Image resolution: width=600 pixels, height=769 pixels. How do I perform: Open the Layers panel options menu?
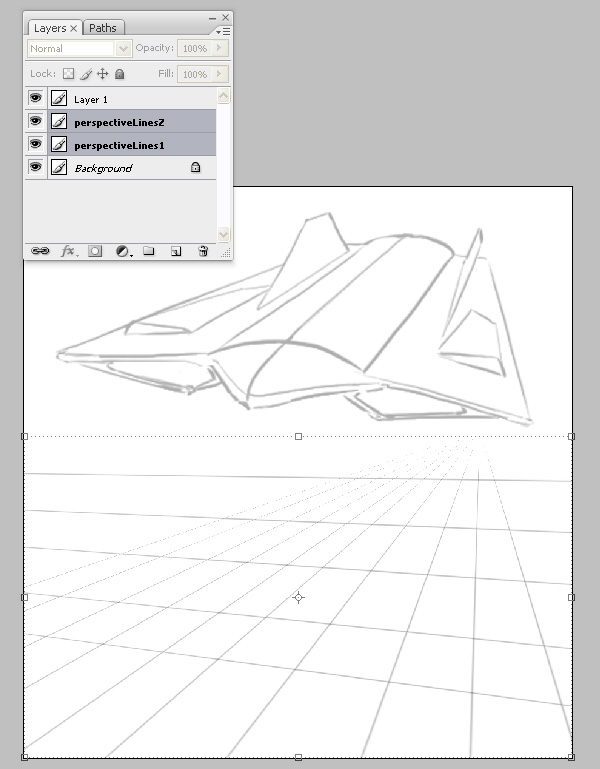click(x=223, y=31)
